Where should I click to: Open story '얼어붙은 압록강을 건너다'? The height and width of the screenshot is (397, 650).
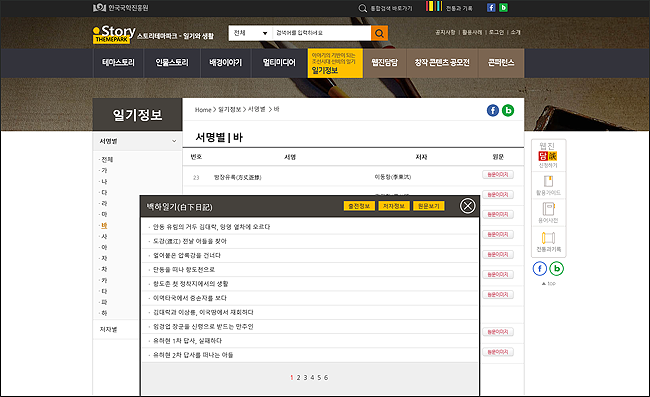187,255
